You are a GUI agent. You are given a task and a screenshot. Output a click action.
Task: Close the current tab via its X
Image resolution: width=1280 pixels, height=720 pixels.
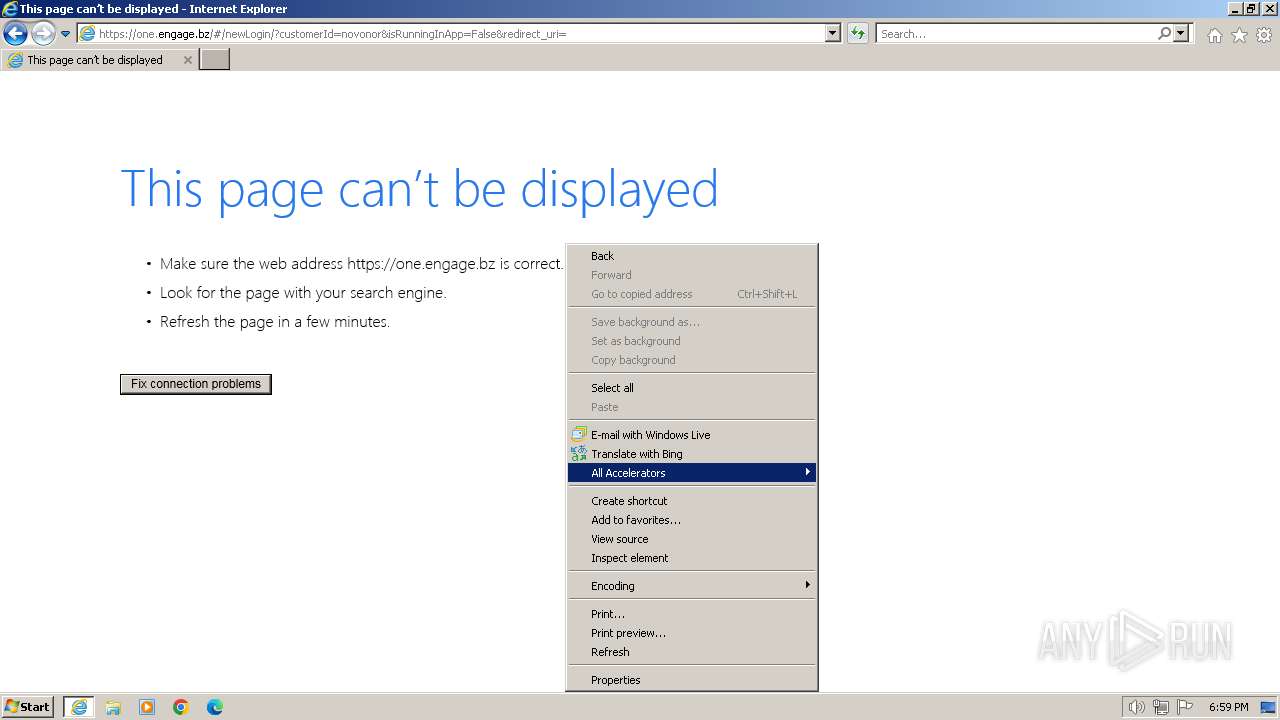(x=187, y=60)
